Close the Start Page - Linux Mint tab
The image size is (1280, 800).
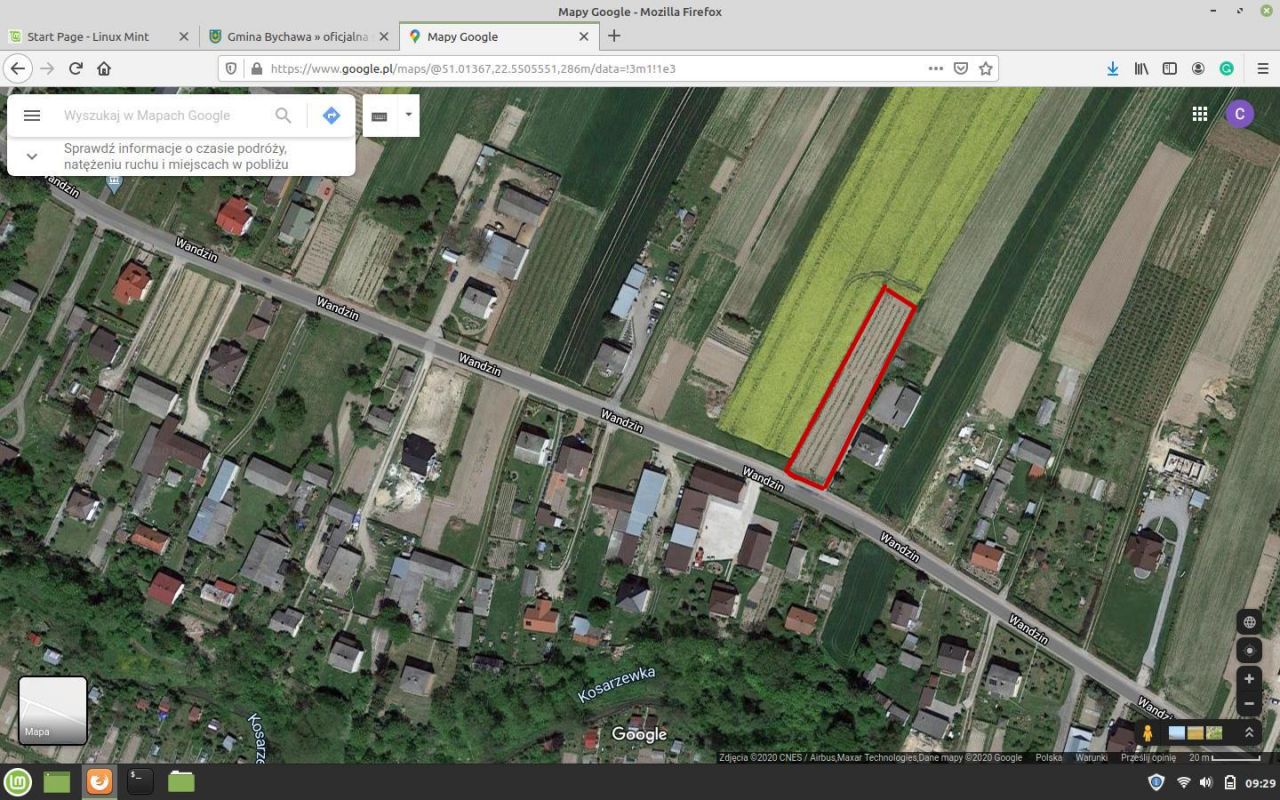tap(183, 36)
